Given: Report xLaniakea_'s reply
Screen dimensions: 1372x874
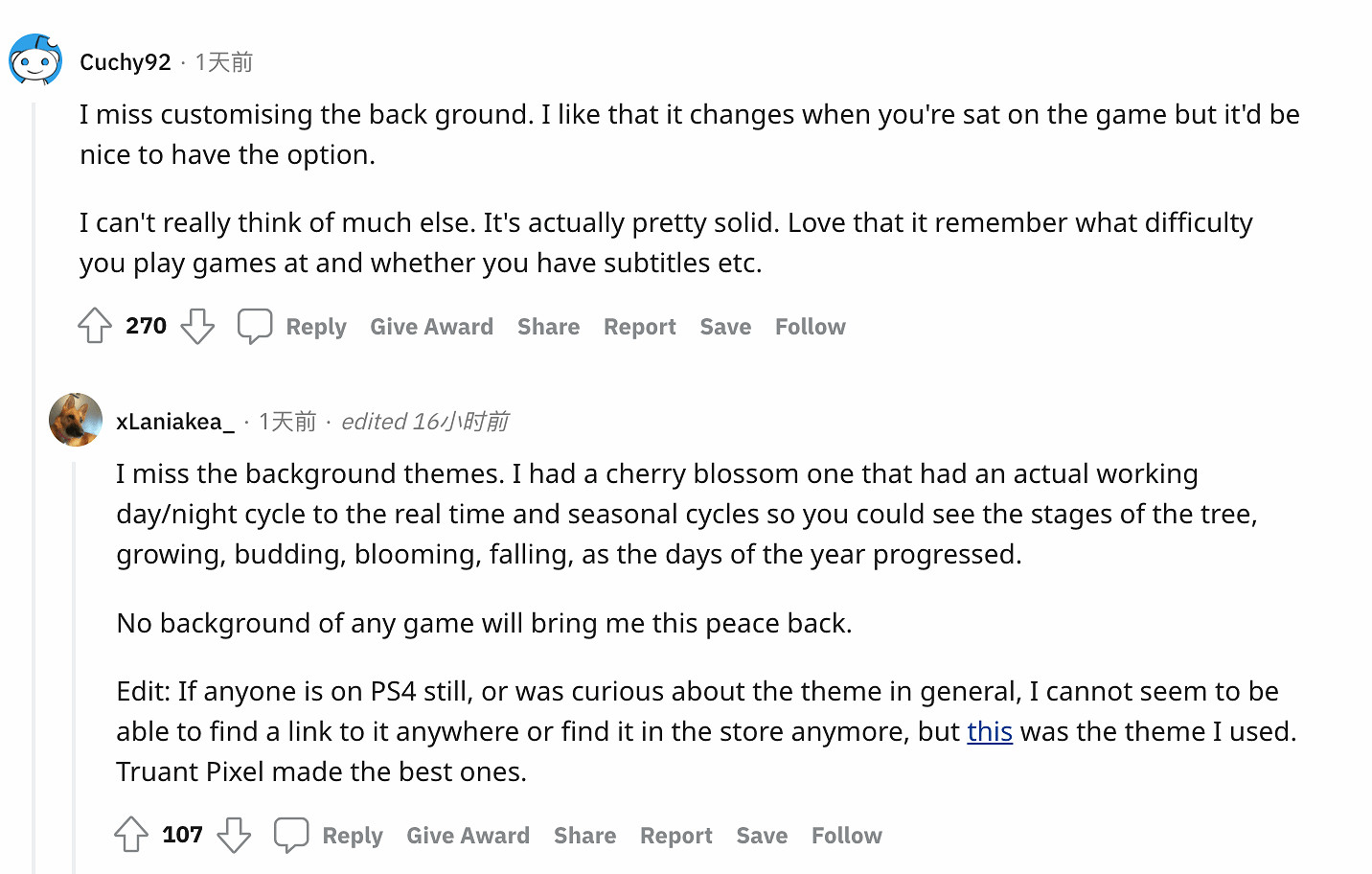Looking at the screenshot, I should [x=675, y=836].
